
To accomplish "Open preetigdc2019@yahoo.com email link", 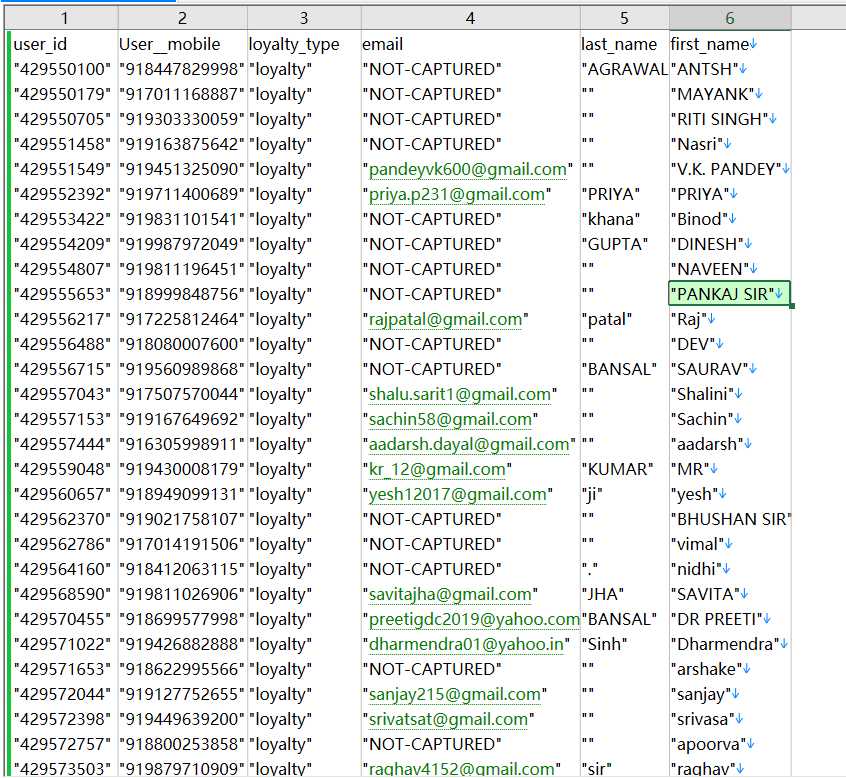I will [x=474, y=619].
